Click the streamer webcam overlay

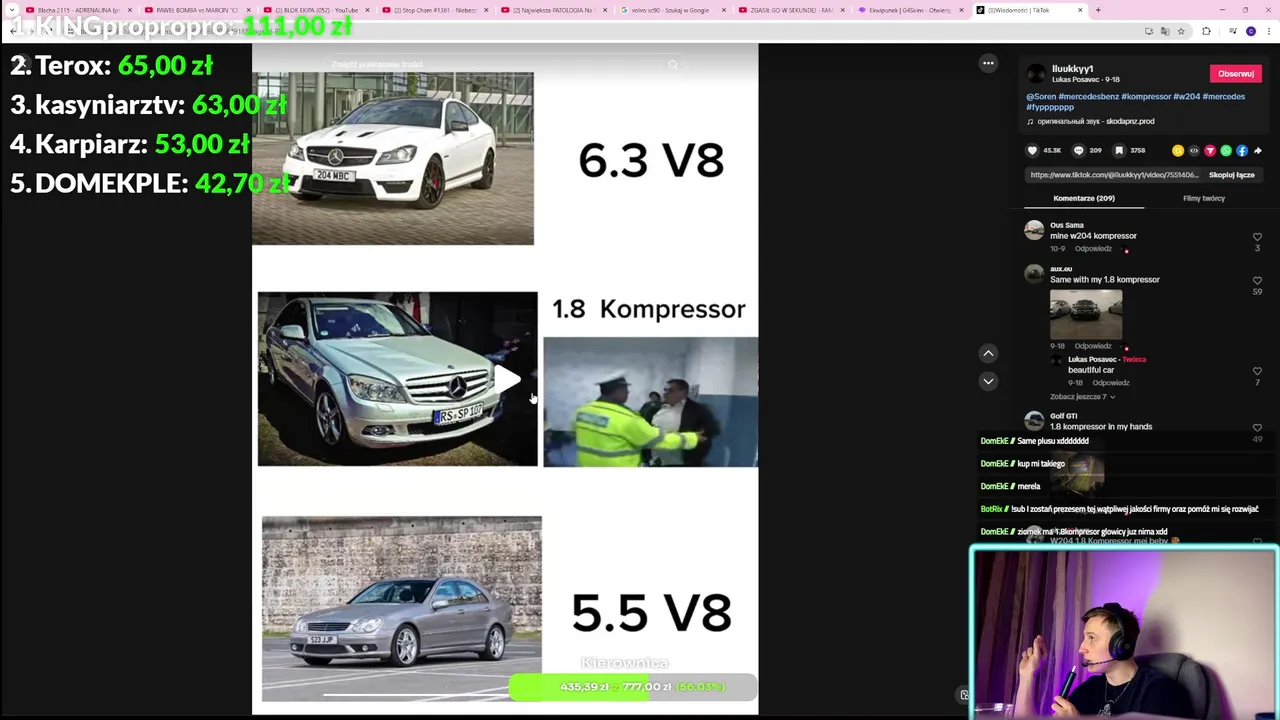pyautogui.click(x=1124, y=633)
